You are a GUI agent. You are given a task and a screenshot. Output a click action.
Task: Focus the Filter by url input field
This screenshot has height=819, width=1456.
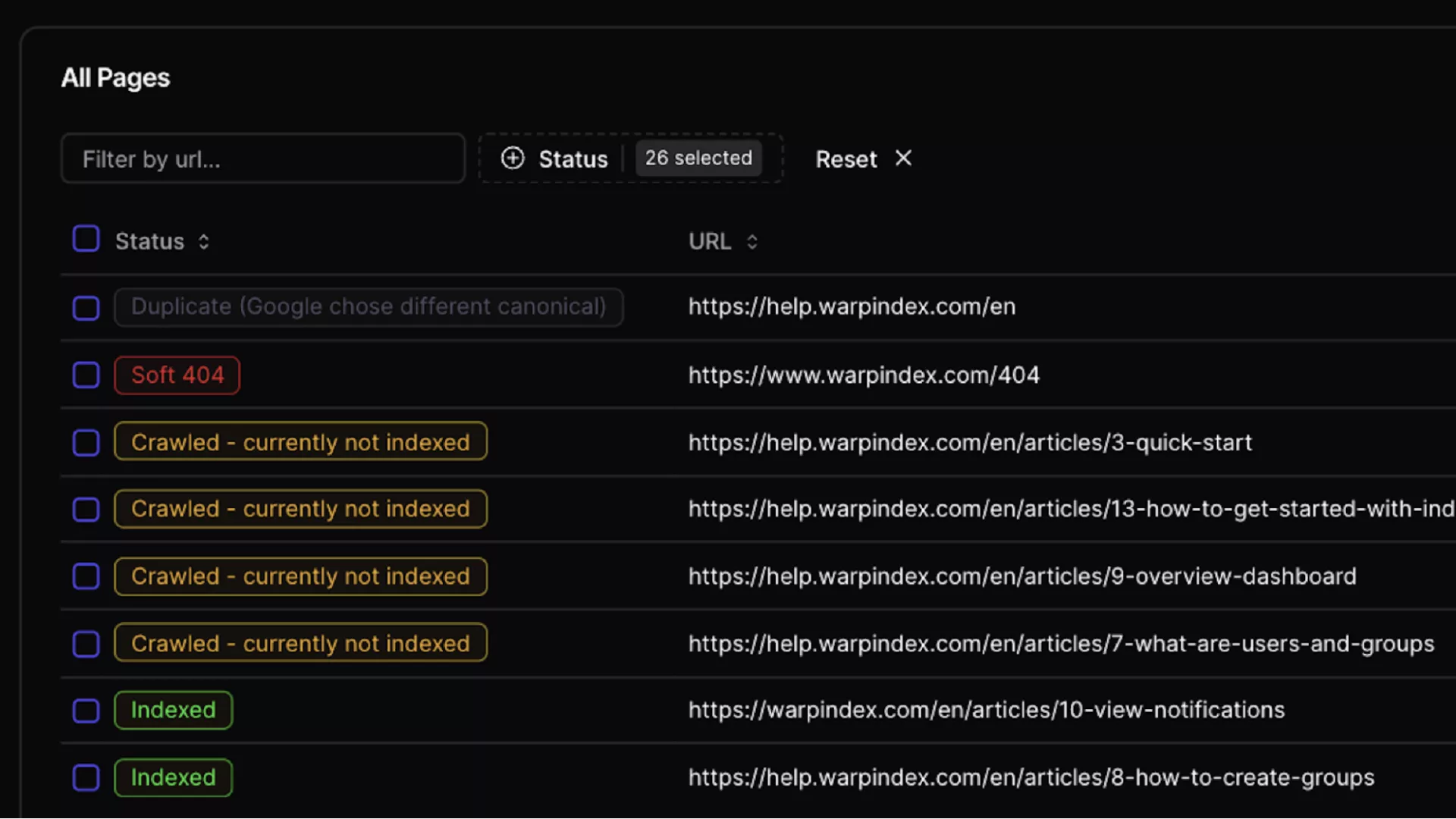pos(262,158)
